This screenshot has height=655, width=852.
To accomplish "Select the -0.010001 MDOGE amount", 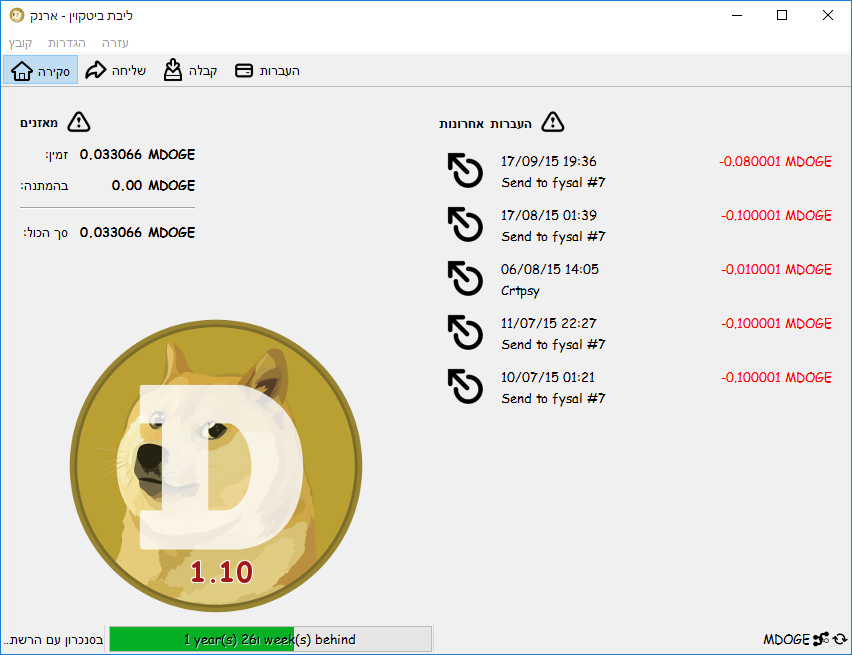I will (x=776, y=270).
